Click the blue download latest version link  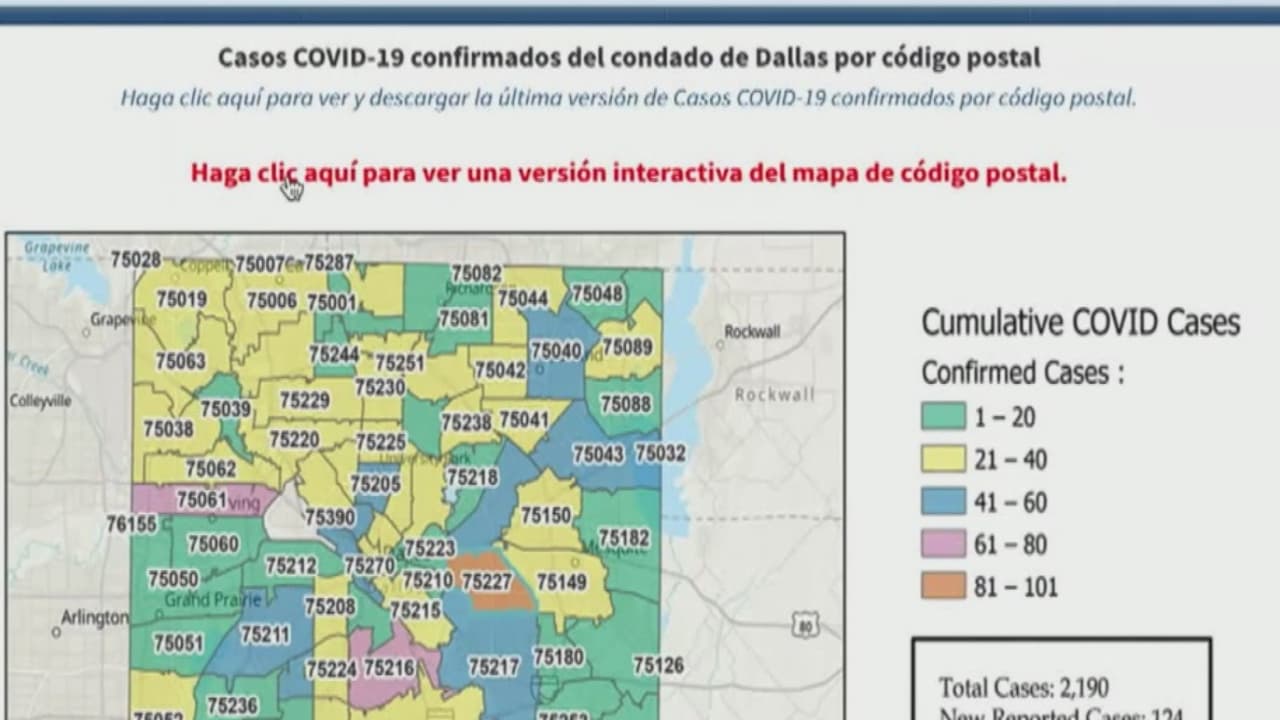pos(628,99)
